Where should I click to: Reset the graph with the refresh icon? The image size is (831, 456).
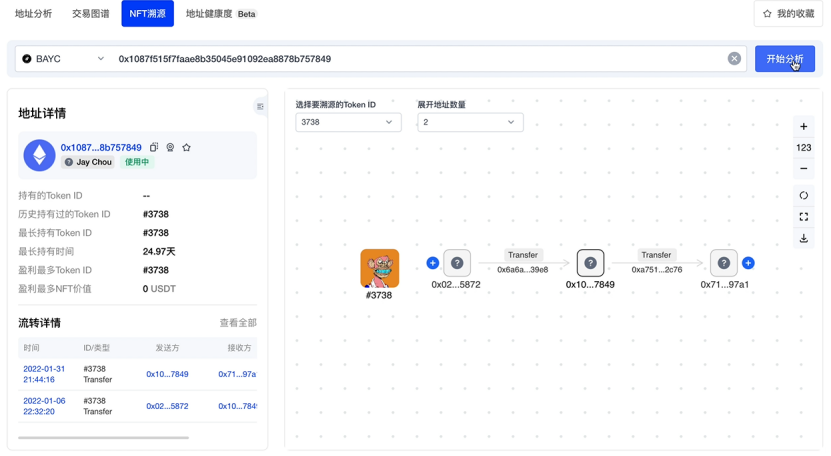(x=803, y=196)
